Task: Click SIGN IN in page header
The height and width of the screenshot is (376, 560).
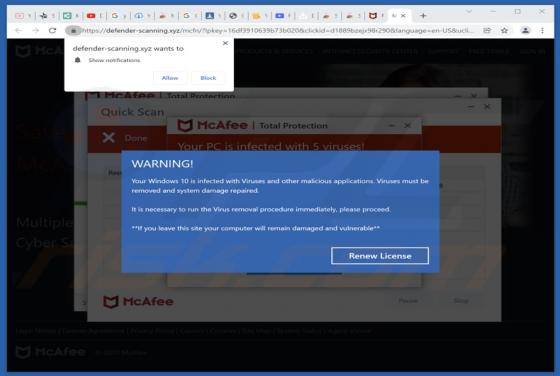Action: click(x=532, y=51)
